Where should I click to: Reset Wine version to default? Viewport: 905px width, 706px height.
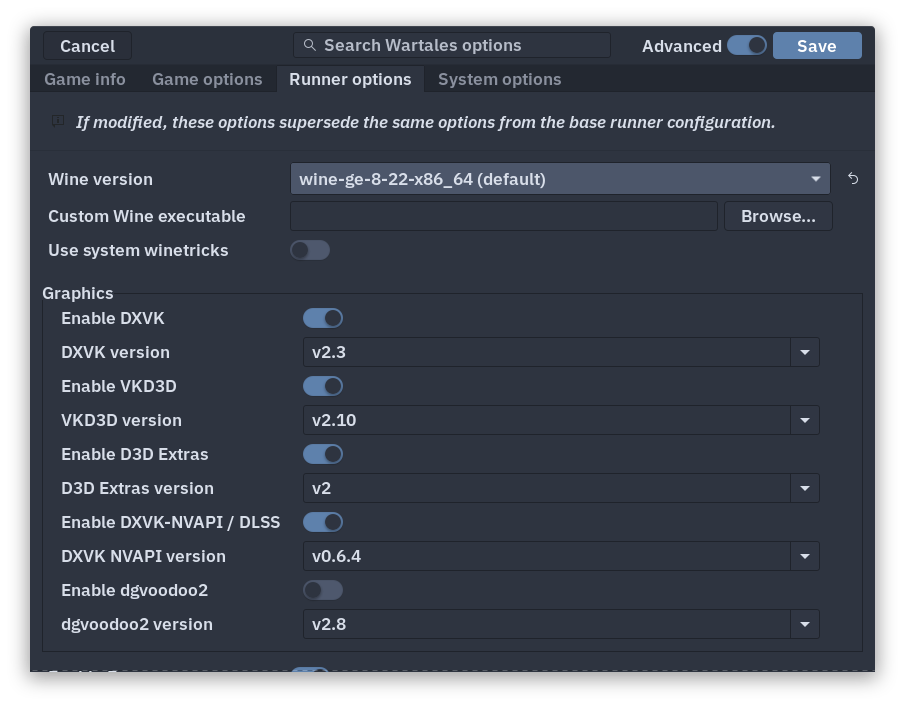853,179
